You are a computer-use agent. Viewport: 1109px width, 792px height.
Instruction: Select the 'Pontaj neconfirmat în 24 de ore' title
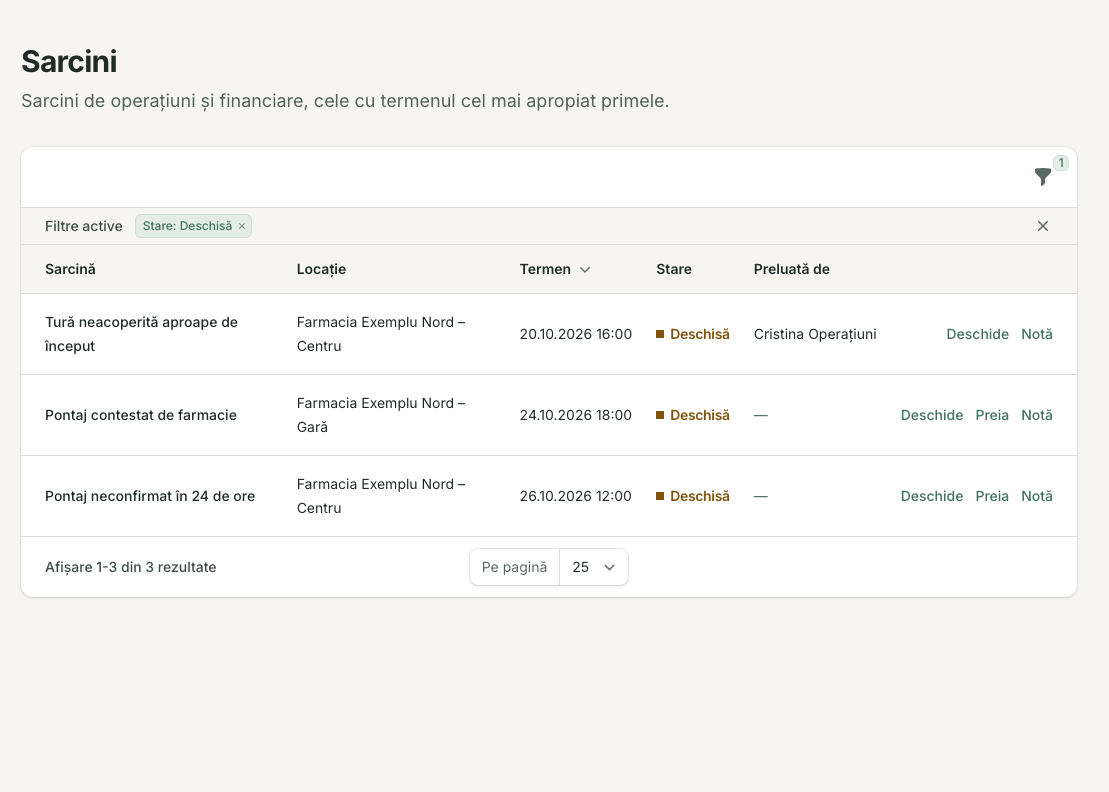150,496
